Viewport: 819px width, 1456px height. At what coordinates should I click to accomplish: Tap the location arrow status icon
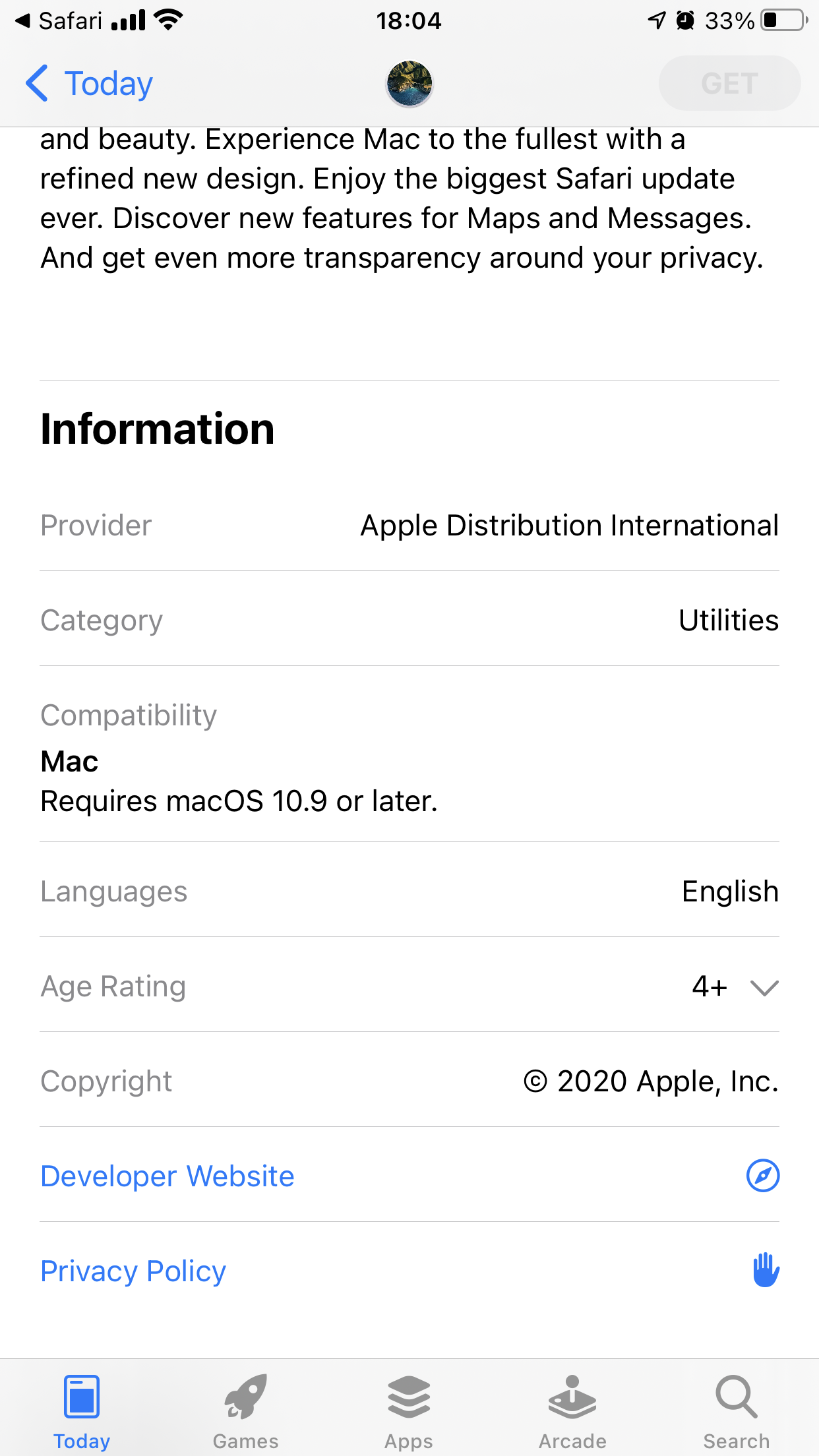[x=657, y=20]
